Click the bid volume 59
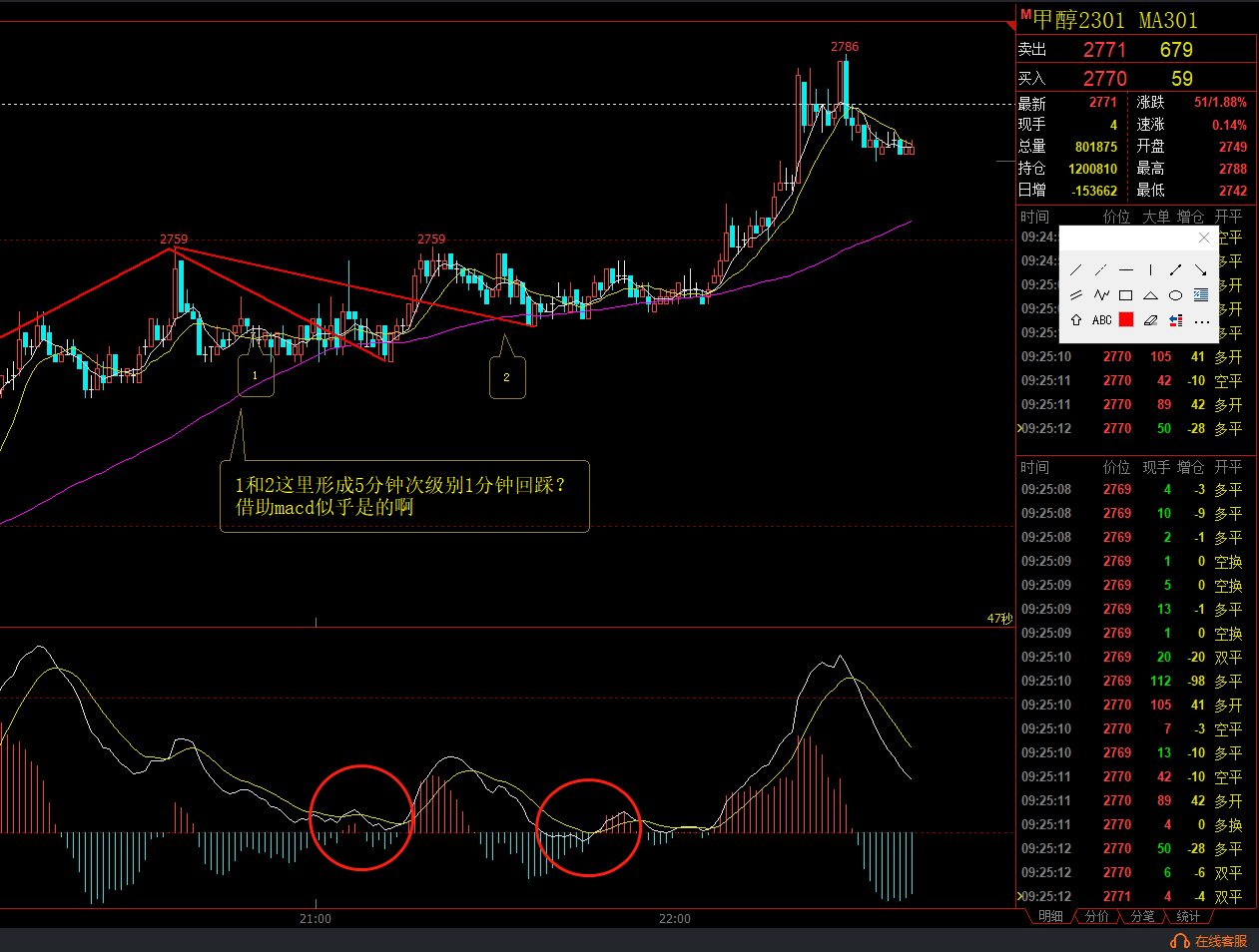The width and height of the screenshot is (1259, 952). click(1182, 79)
